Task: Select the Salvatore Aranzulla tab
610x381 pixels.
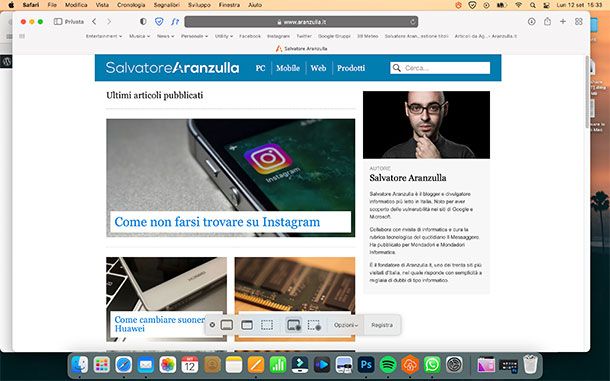Action: point(301,49)
